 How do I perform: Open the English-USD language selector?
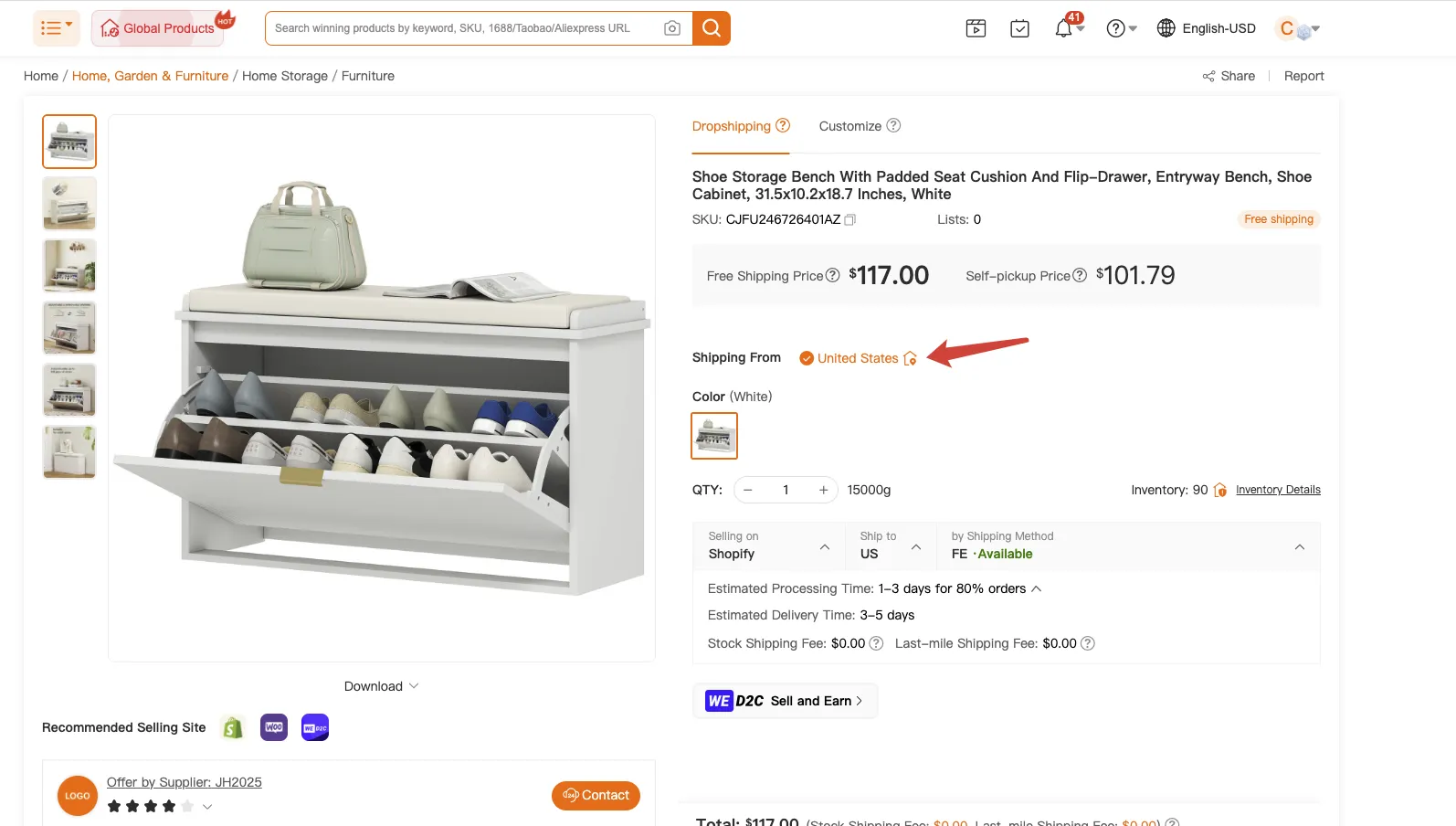(x=1207, y=28)
